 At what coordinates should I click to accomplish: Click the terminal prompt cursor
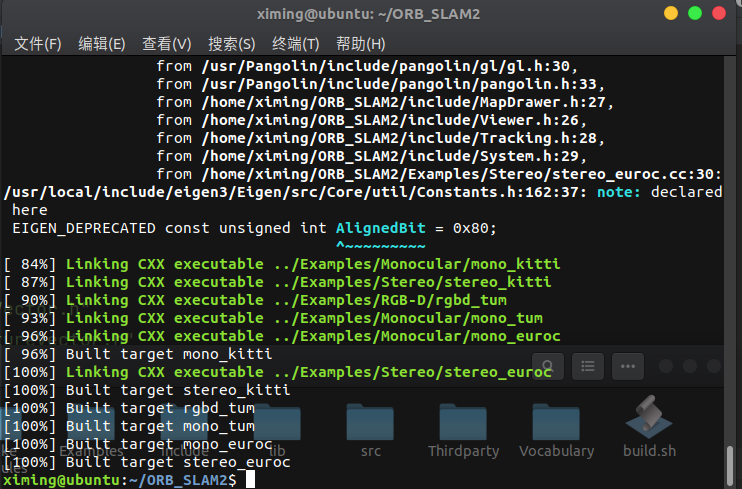tap(250, 480)
